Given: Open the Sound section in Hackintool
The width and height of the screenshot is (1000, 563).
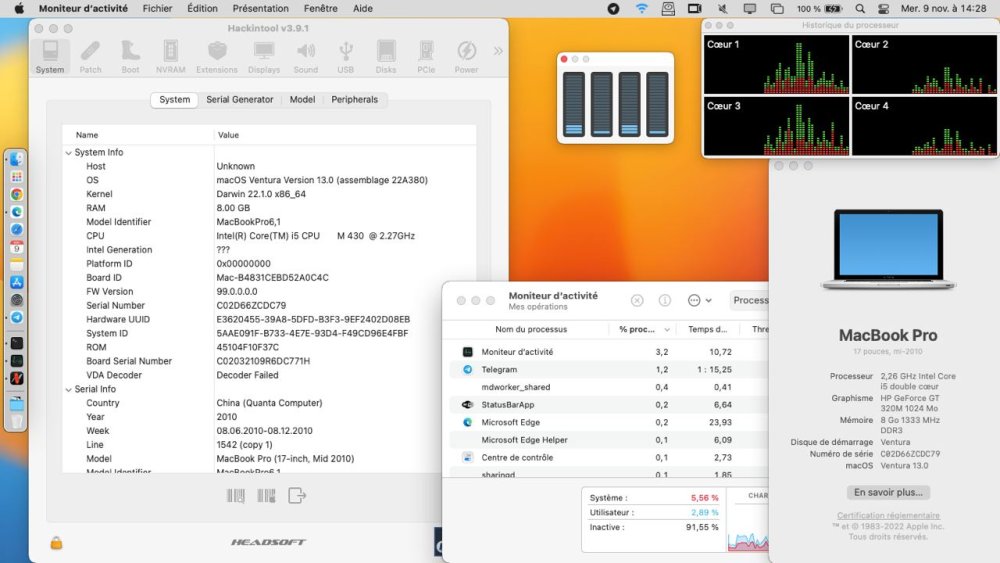Looking at the screenshot, I should [305, 57].
